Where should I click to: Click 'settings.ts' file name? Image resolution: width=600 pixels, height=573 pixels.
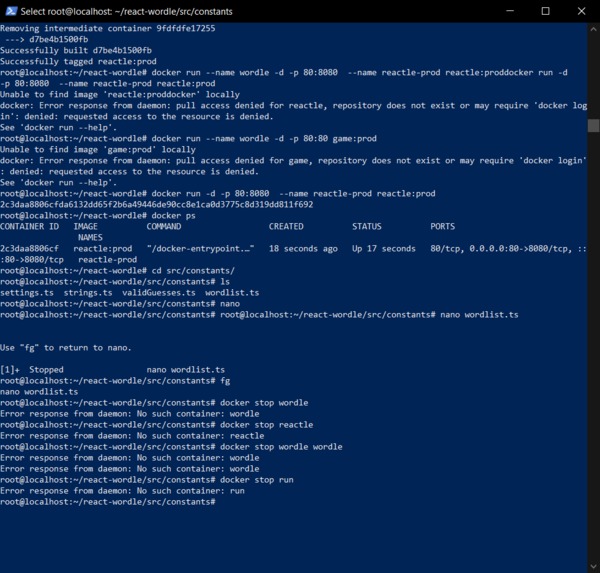tap(27, 293)
